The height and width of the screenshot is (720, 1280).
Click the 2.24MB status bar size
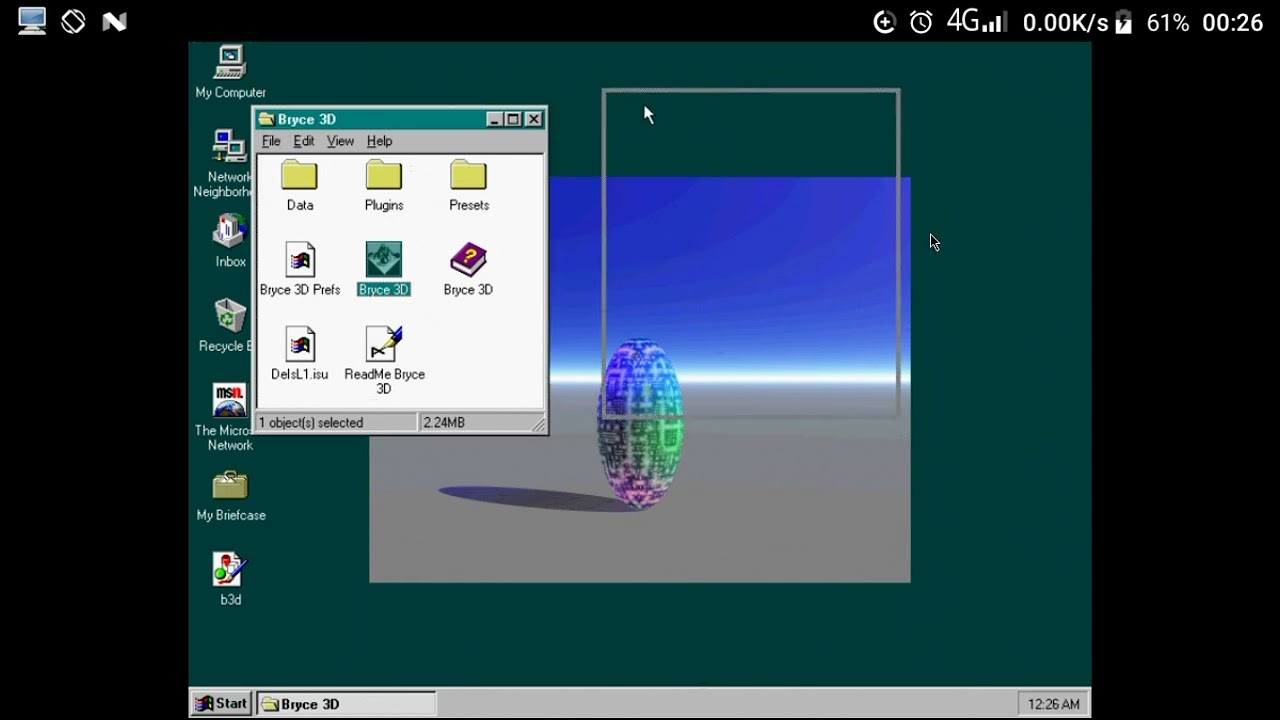pyautogui.click(x=444, y=423)
